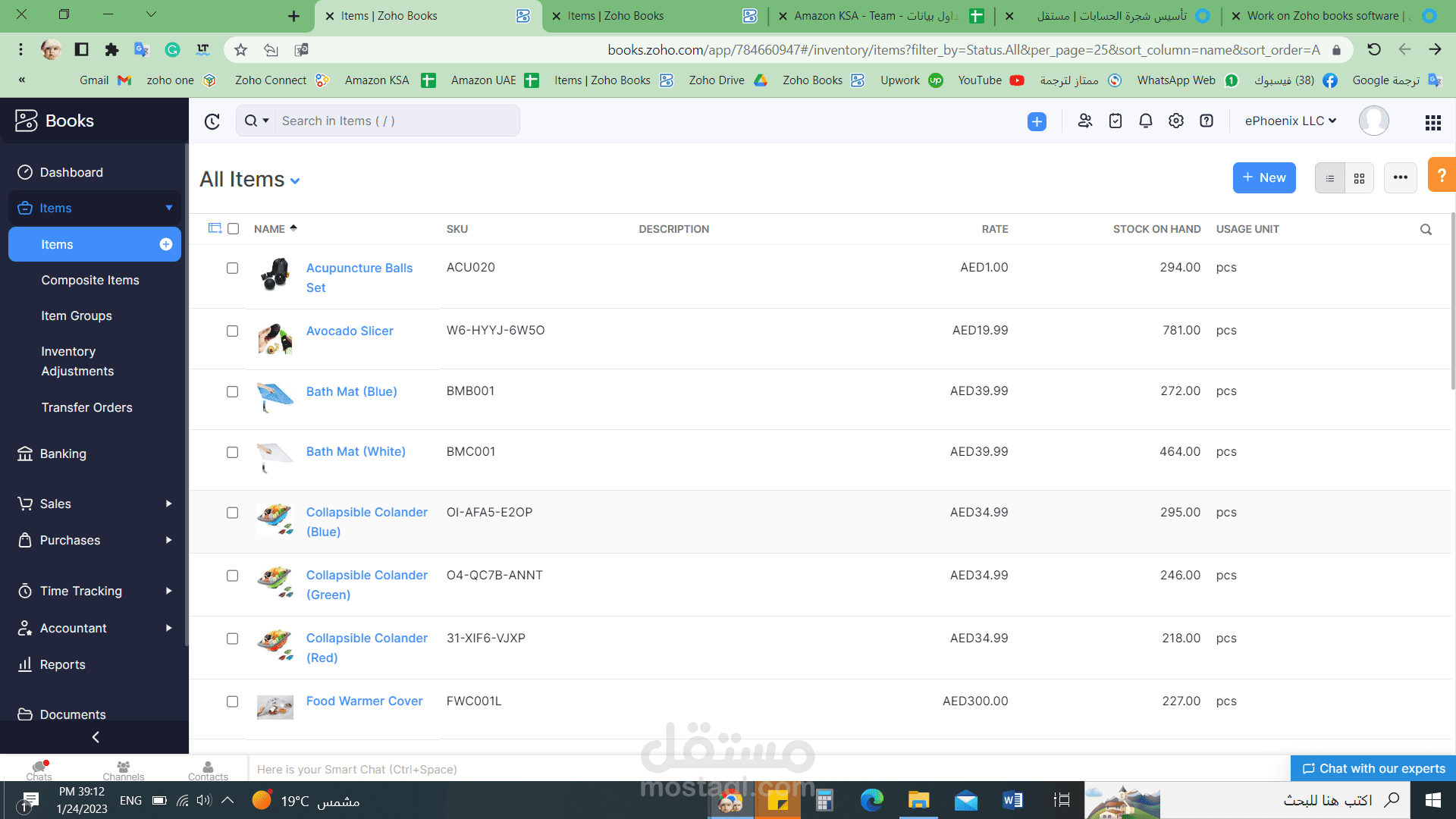Switch to grid view icon
This screenshot has height=819, width=1456.
(1359, 178)
